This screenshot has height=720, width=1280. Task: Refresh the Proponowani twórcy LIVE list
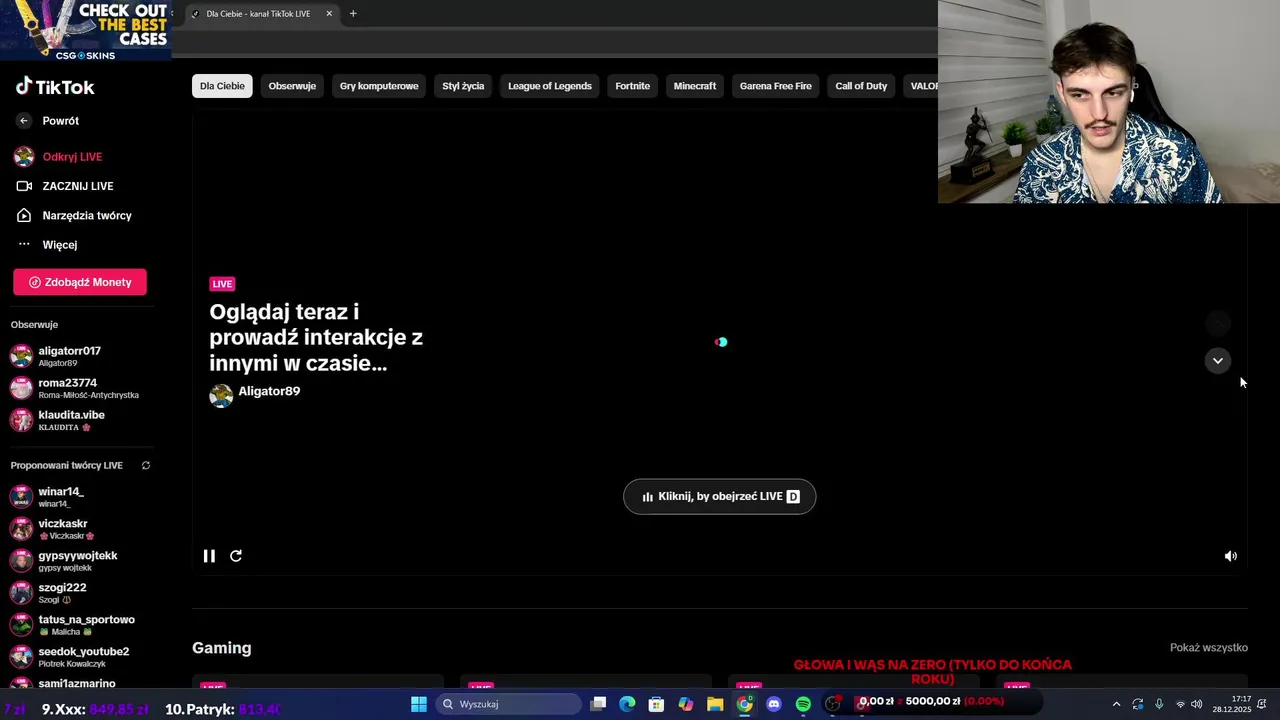pos(145,466)
